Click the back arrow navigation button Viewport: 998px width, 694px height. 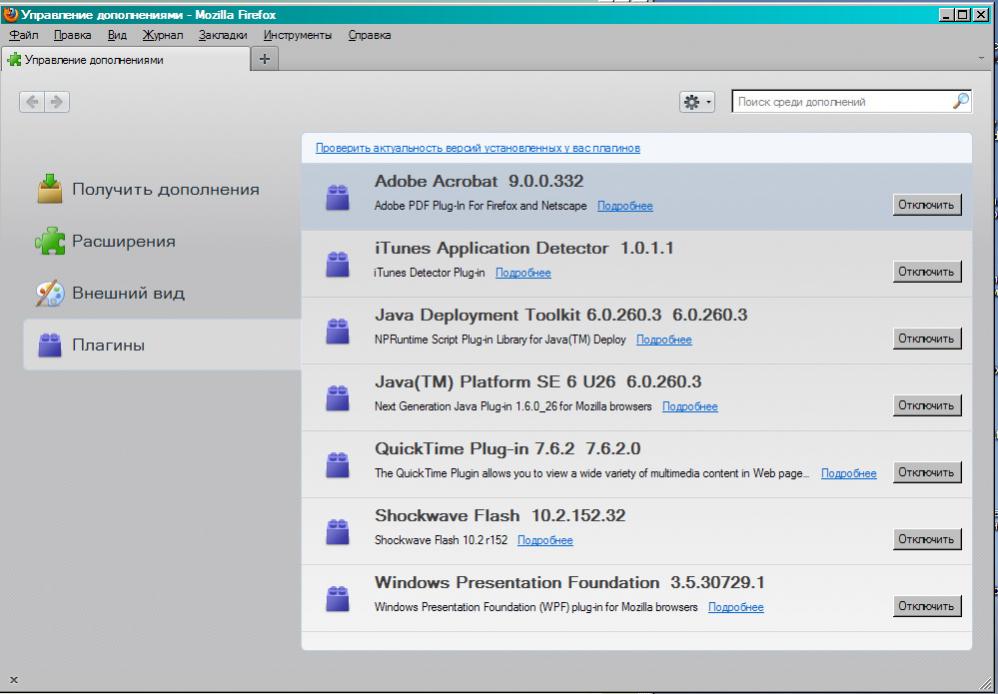(x=32, y=102)
